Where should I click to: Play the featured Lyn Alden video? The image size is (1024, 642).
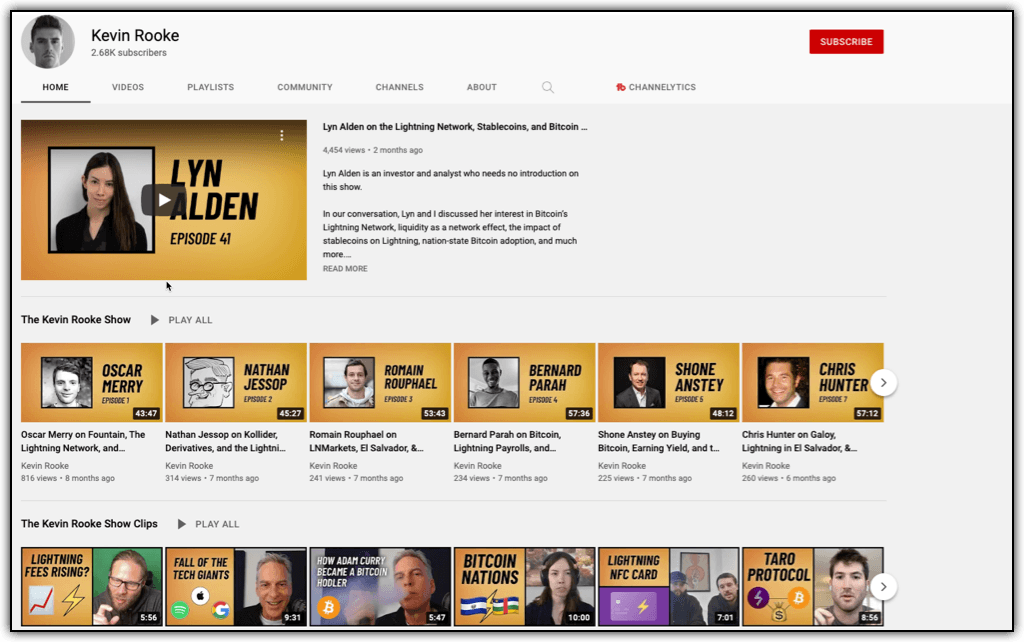pos(164,200)
